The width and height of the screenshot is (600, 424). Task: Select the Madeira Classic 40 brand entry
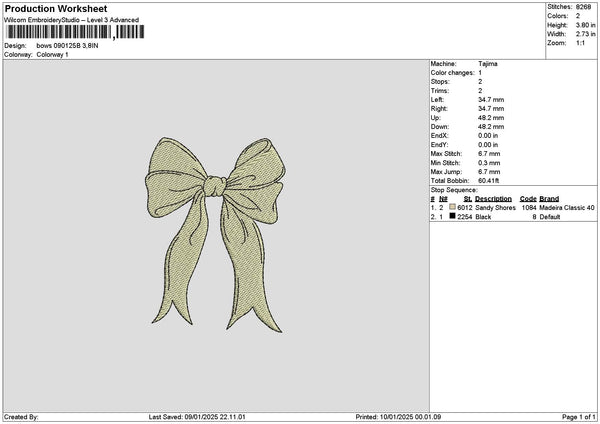(567, 207)
